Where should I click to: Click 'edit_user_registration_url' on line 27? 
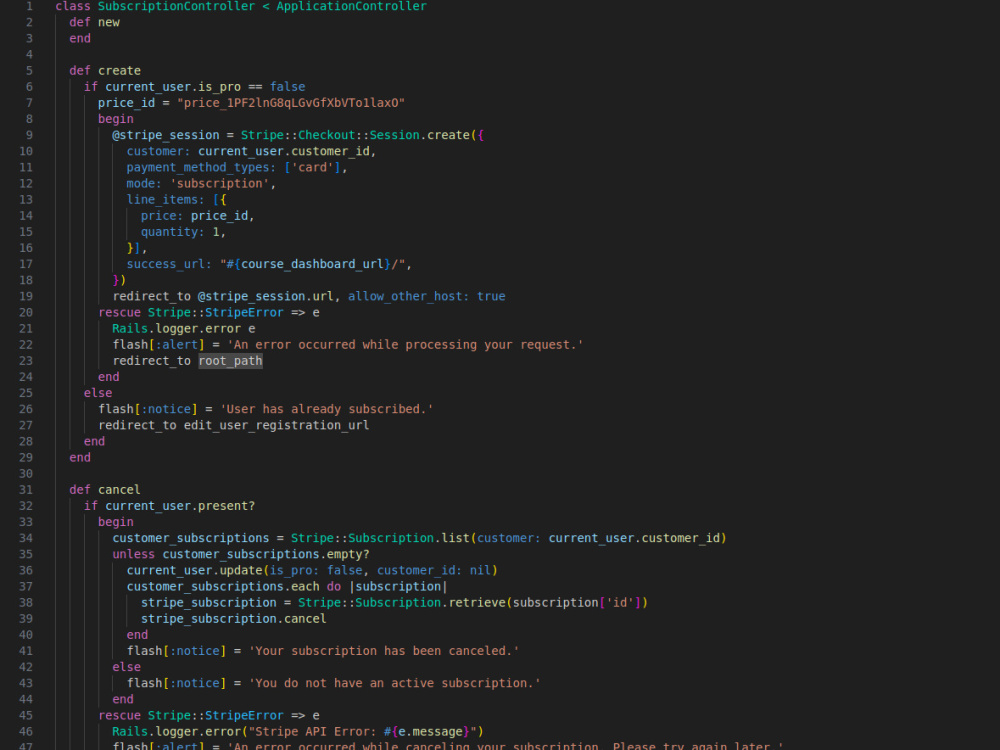point(276,425)
